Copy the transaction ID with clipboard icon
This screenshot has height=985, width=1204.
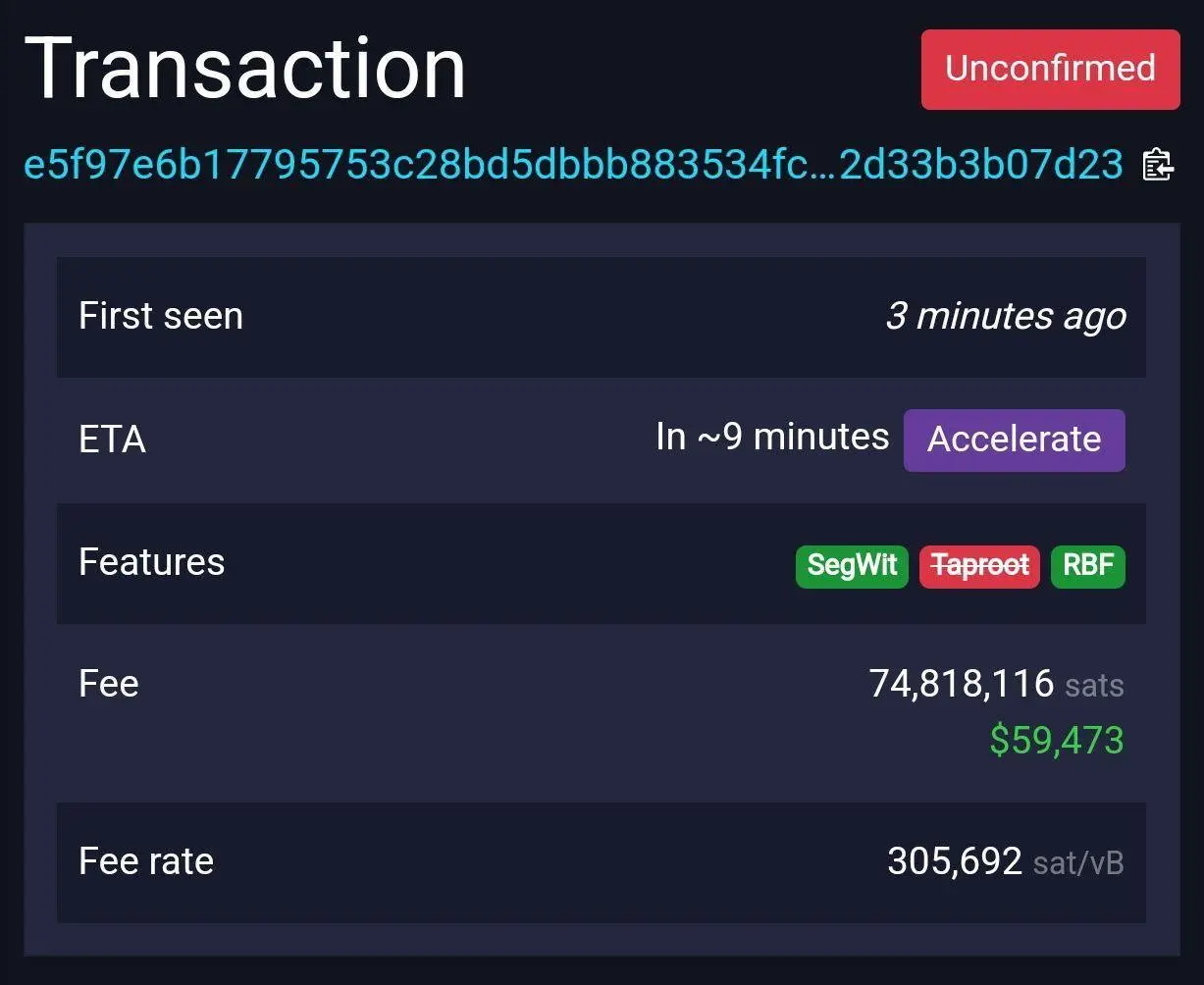click(1158, 165)
